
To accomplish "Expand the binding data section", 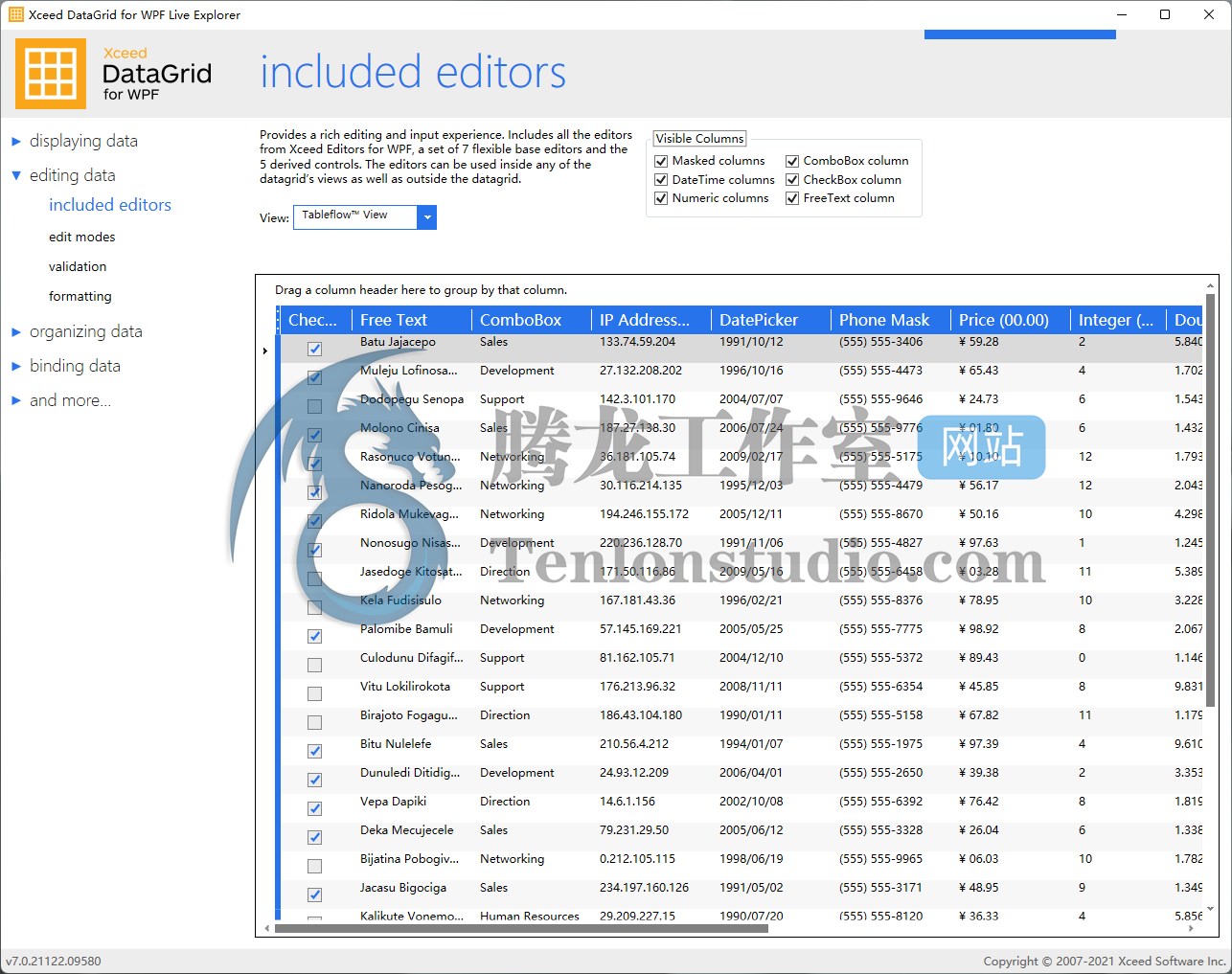I will [16, 367].
